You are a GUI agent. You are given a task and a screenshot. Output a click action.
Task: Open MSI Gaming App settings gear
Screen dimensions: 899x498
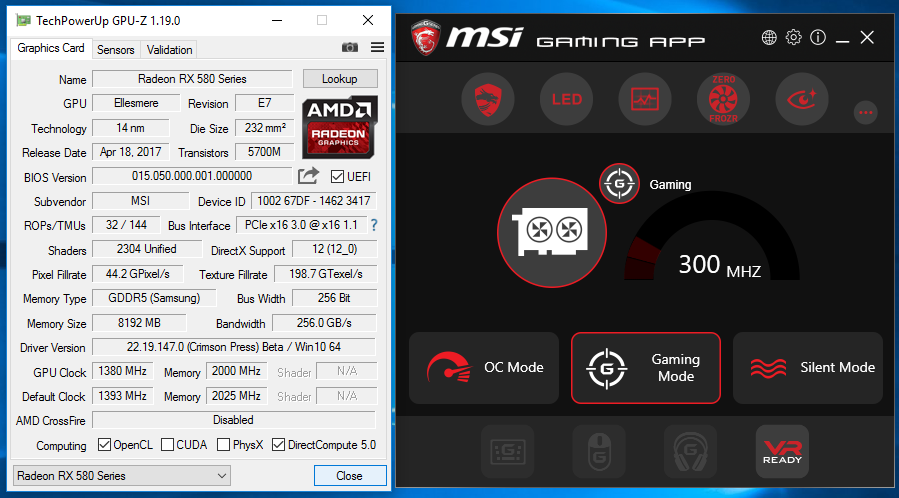tap(794, 38)
